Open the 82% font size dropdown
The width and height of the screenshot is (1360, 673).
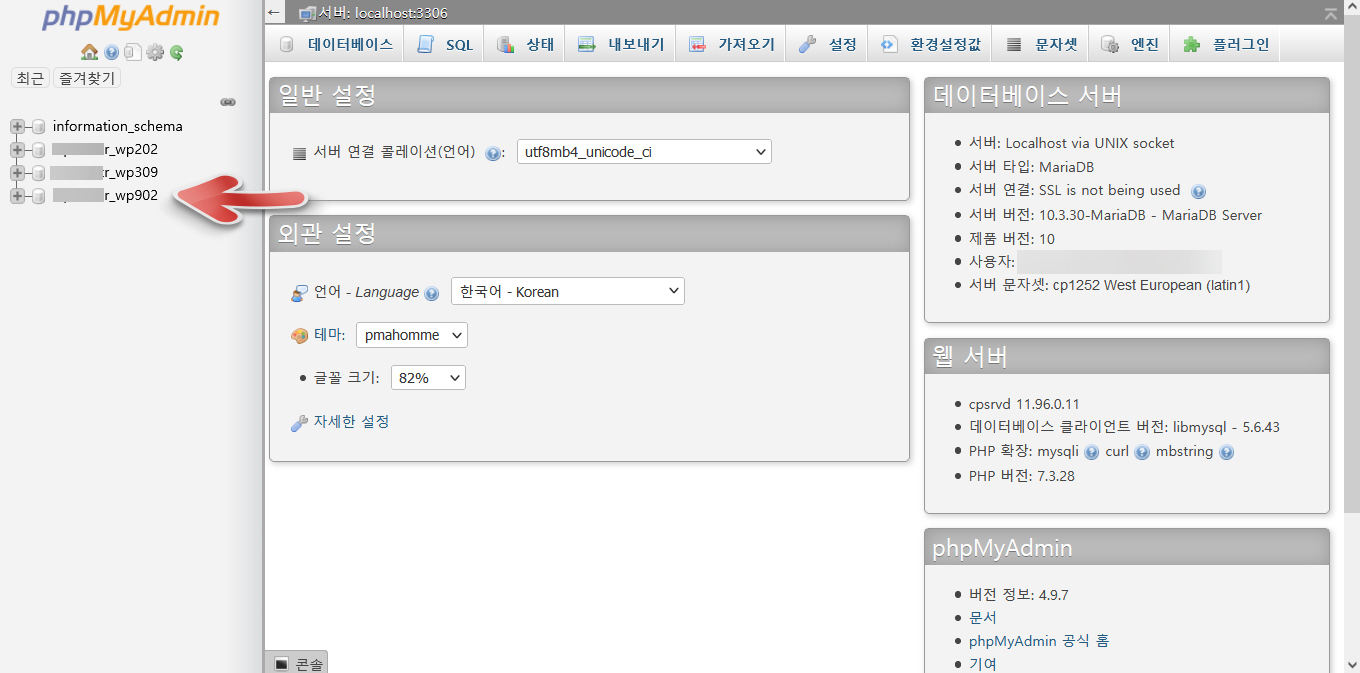coord(428,378)
